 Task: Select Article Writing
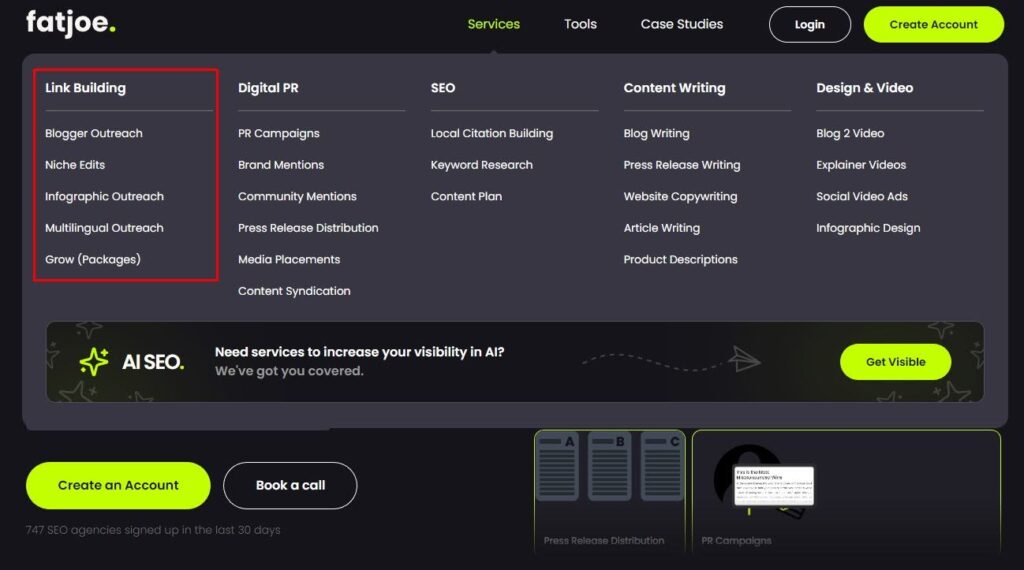click(x=662, y=228)
